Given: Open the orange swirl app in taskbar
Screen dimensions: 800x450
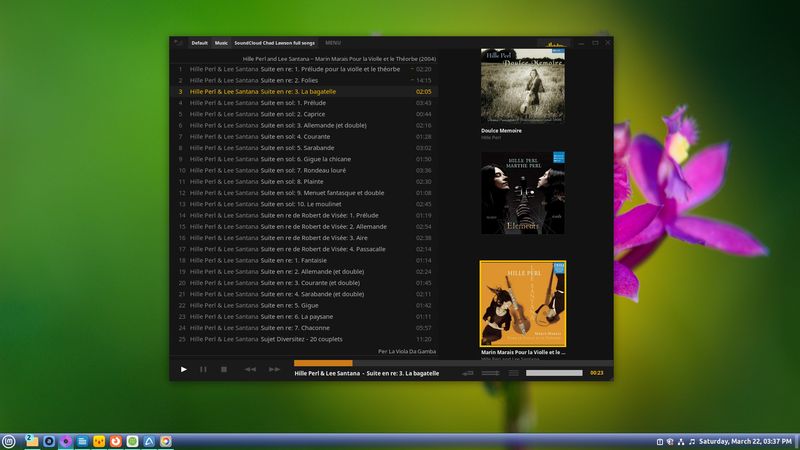Looking at the screenshot, I should (116, 441).
